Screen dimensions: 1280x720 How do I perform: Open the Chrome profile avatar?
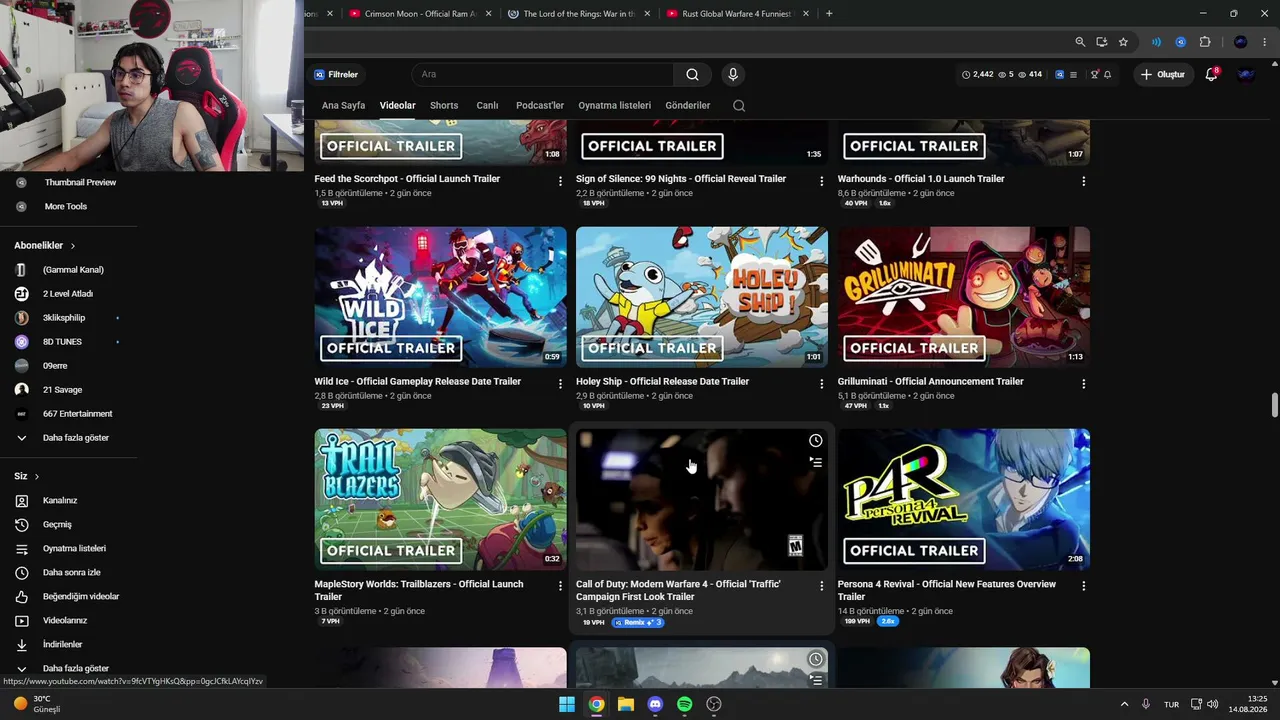[1241, 42]
